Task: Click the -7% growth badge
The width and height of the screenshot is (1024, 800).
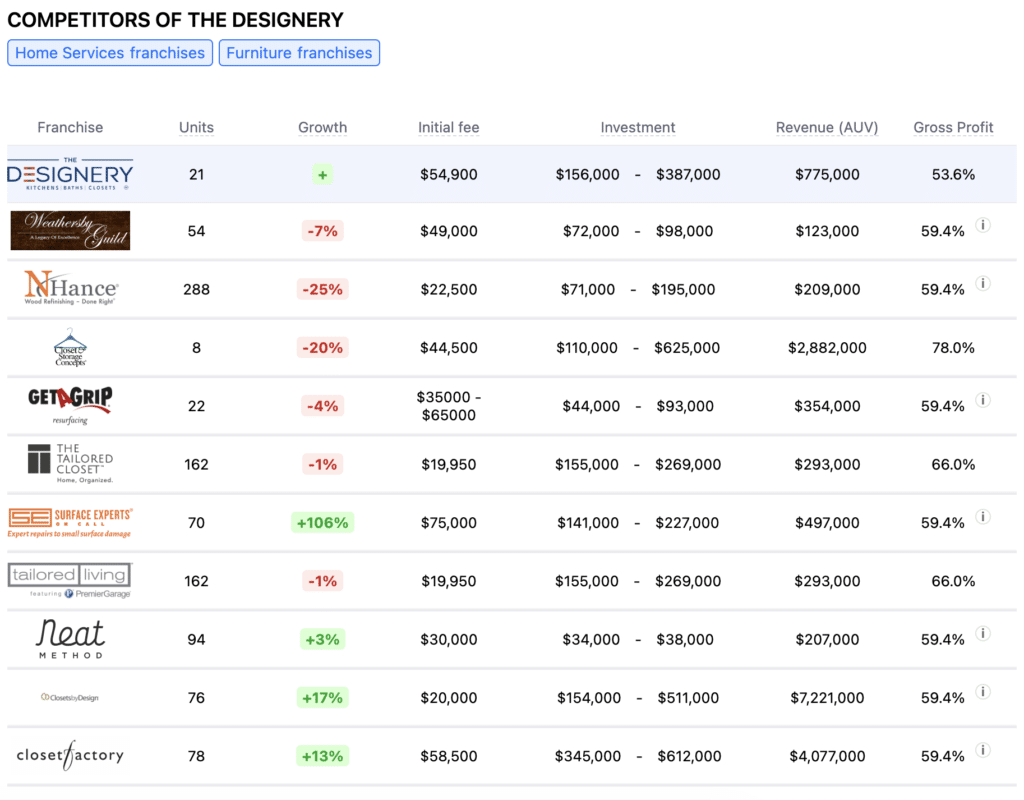Action: point(323,231)
